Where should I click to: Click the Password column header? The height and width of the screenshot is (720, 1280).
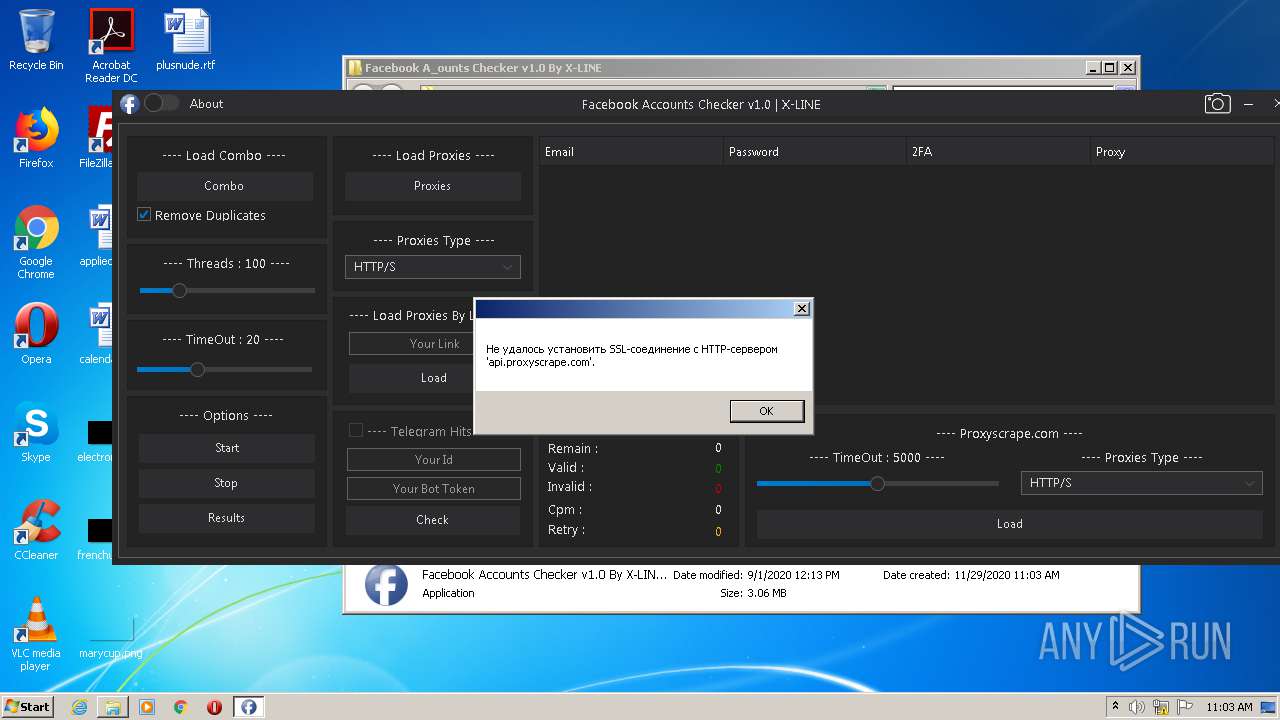tap(815, 152)
